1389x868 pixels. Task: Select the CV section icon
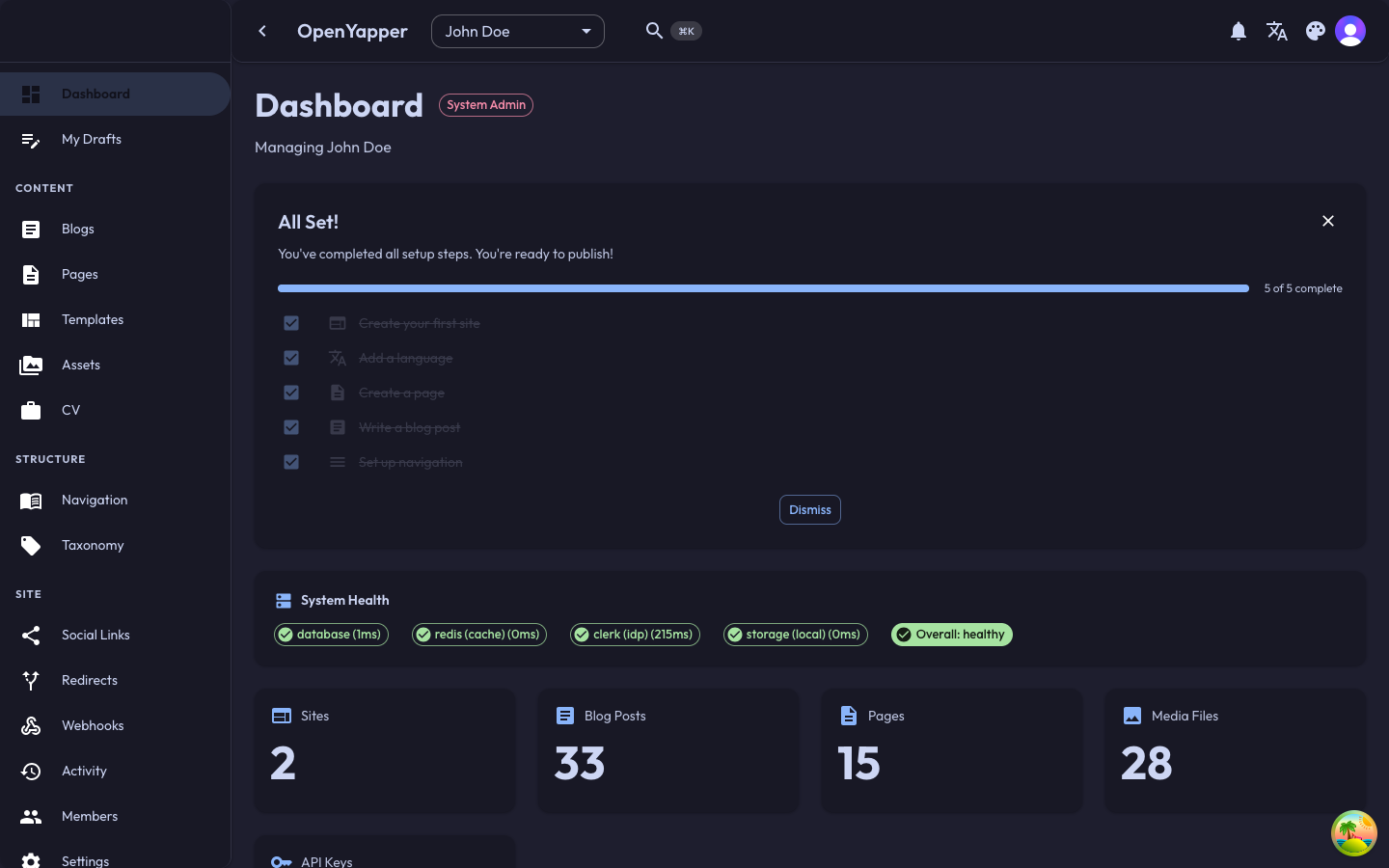coord(30,410)
